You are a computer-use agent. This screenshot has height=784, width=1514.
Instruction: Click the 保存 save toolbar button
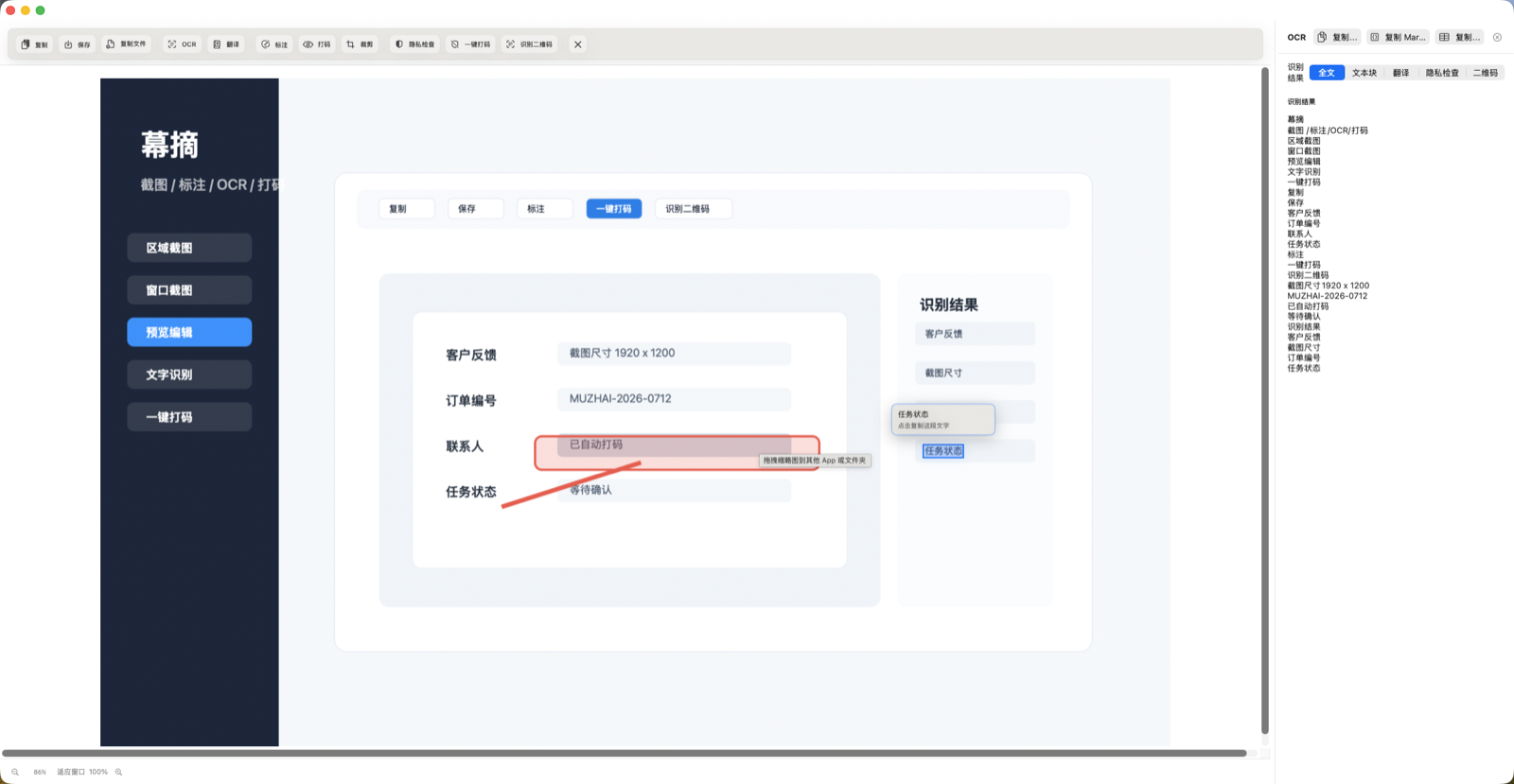[x=77, y=44]
